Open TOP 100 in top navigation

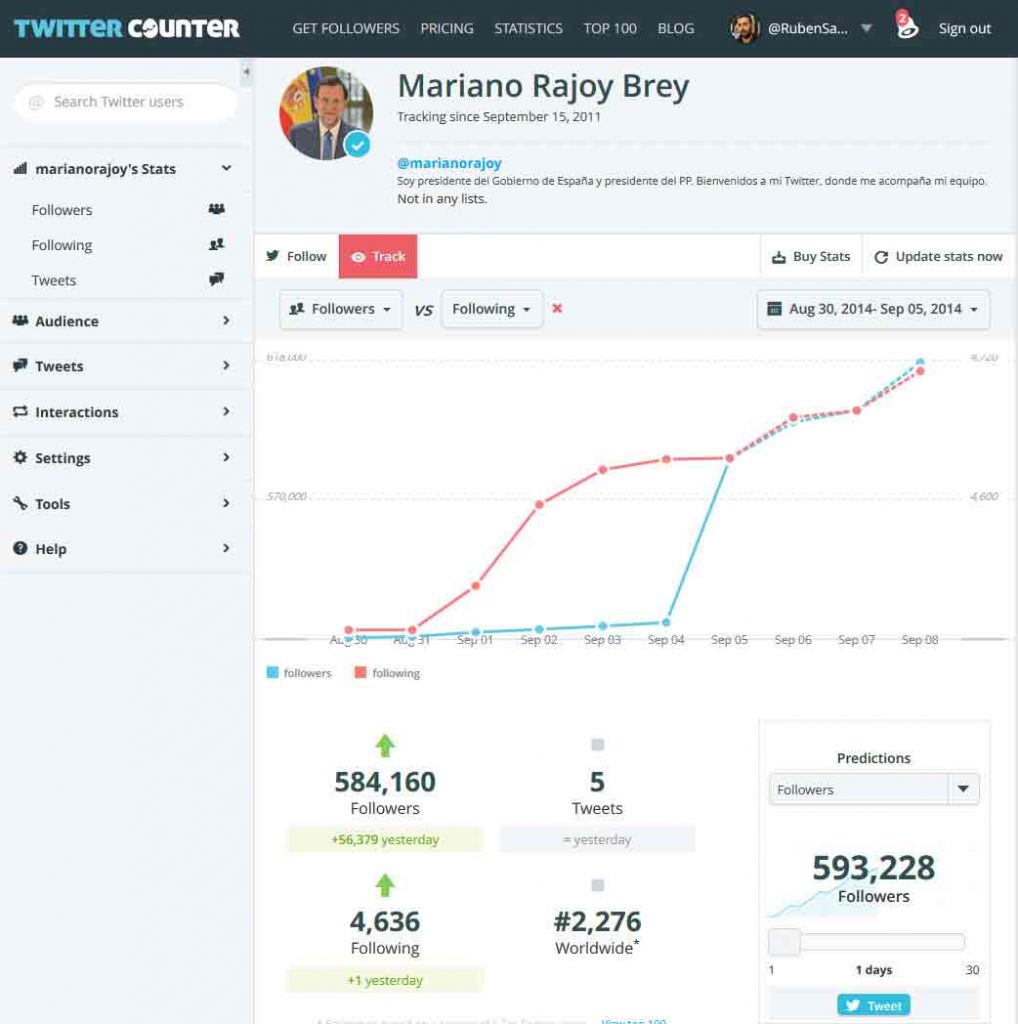pyautogui.click(x=610, y=29)
